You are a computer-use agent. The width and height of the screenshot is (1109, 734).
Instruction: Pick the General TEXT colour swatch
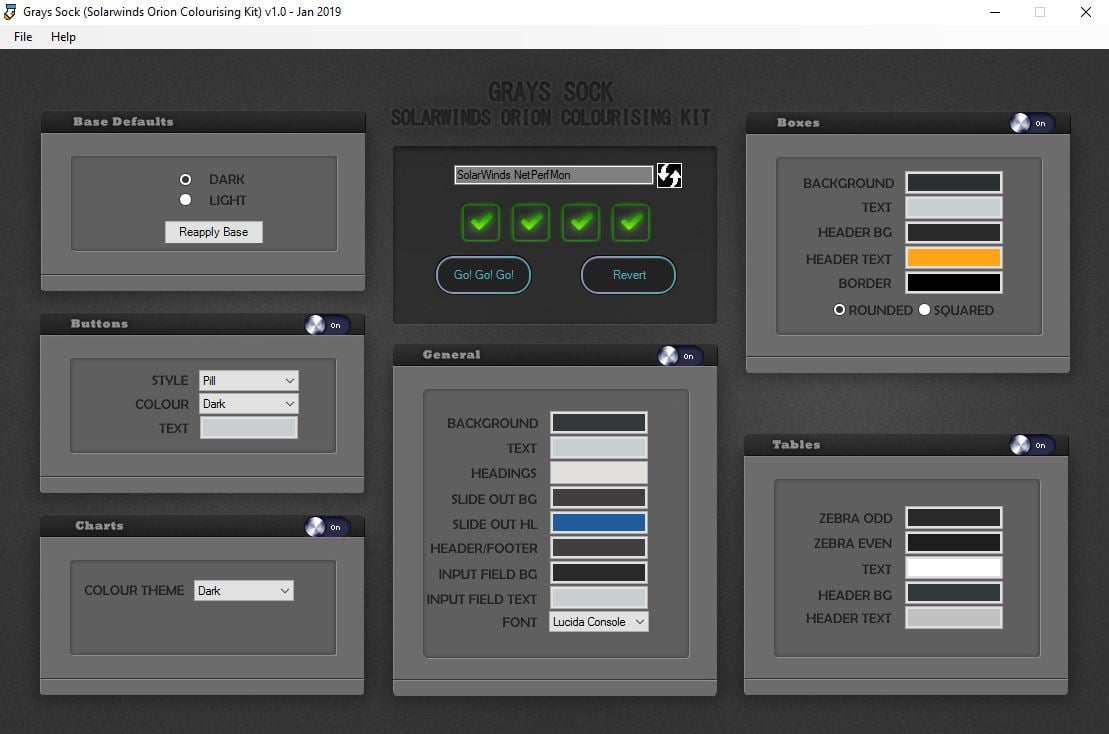[599, 448]
